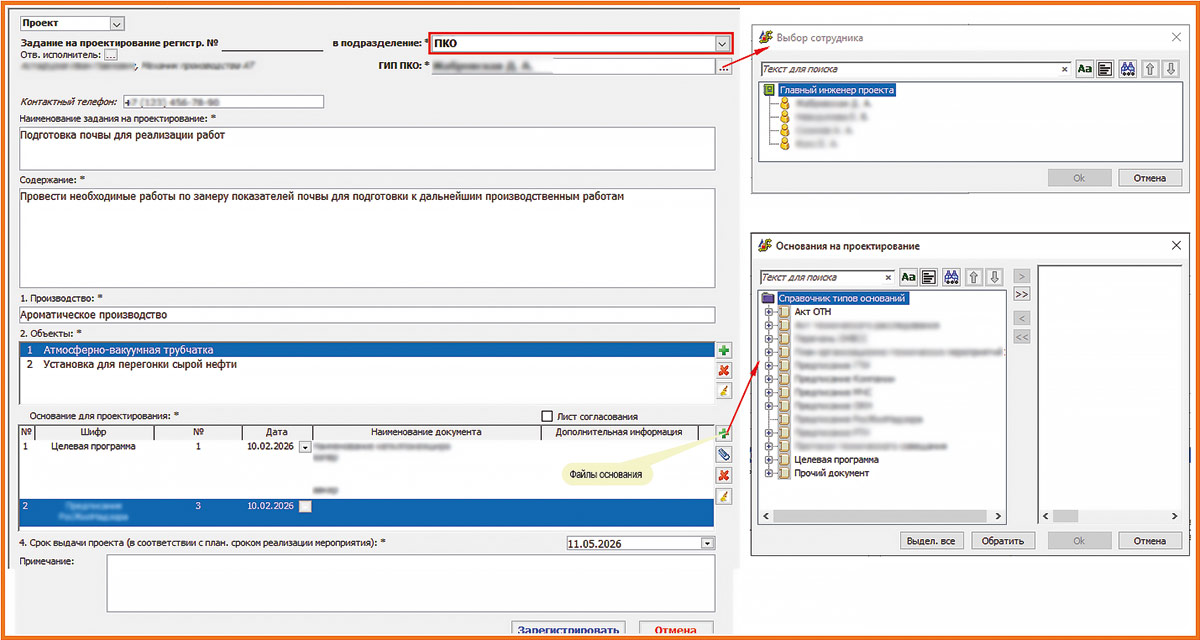The height and width of the screenshot is (640, 1200).
Task: Toggle the Aa case-match icon in Основания на проектирование
Action: [x=908, y=277]
